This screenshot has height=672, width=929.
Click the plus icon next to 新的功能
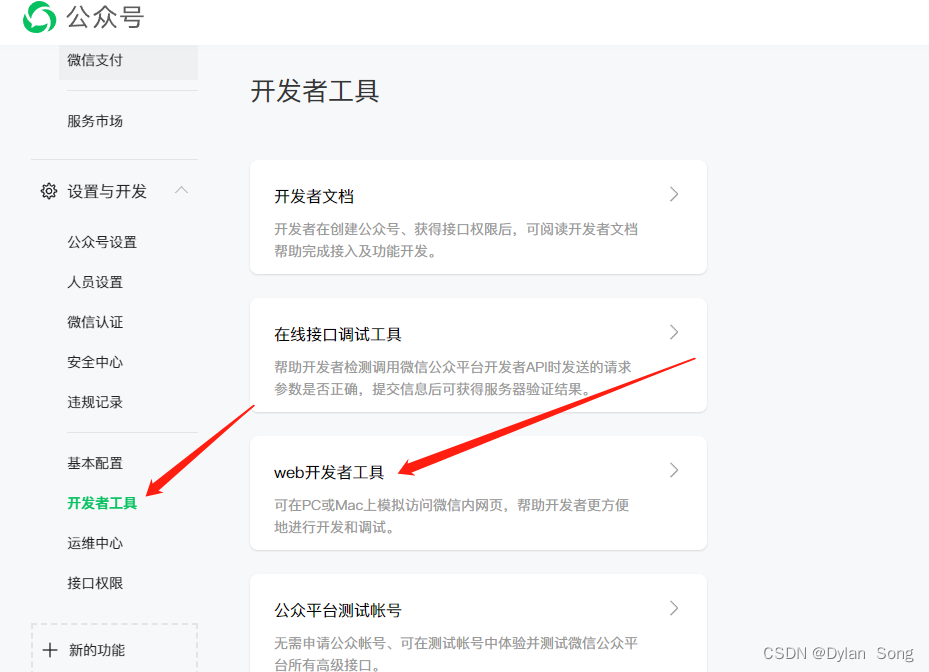click(x=50, y=650)
